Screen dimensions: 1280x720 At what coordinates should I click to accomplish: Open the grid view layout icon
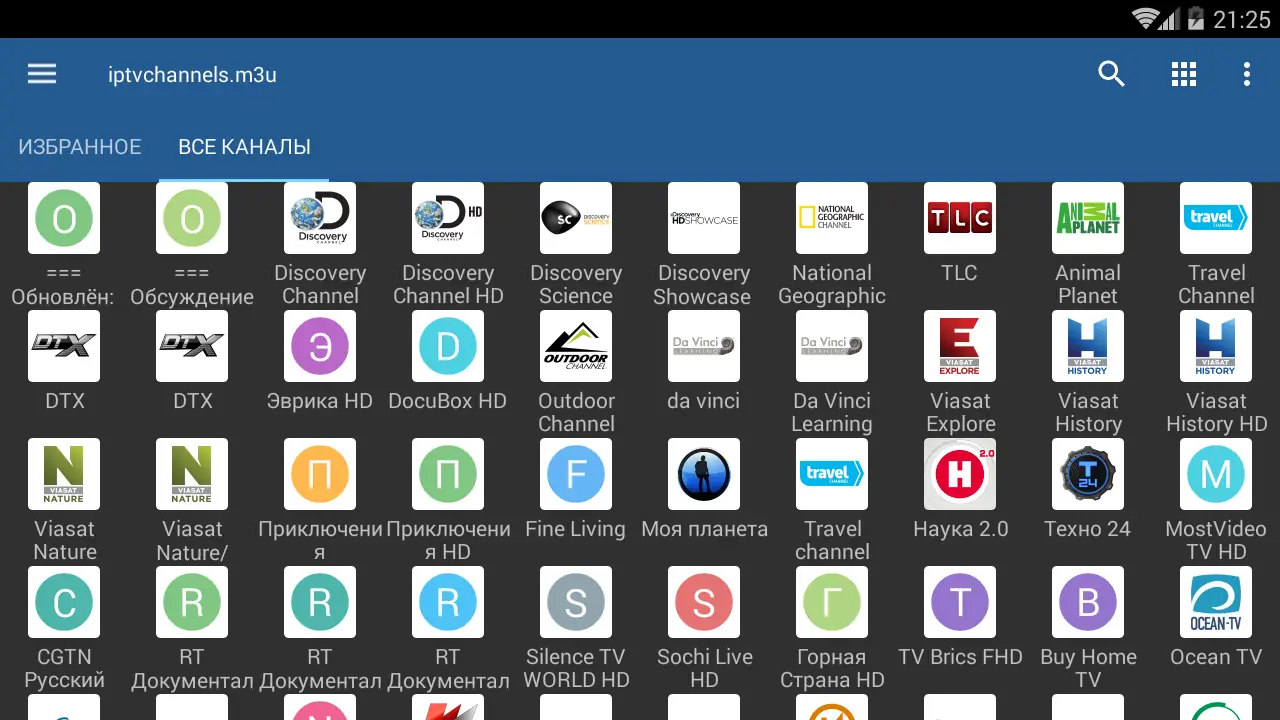coord(1184,73)
